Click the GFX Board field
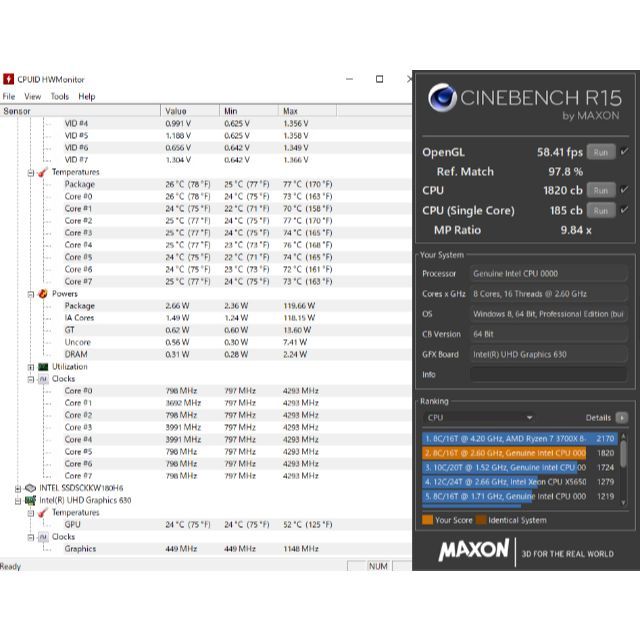The width and height of the screenshot is (640, 640). click(549, 354)
